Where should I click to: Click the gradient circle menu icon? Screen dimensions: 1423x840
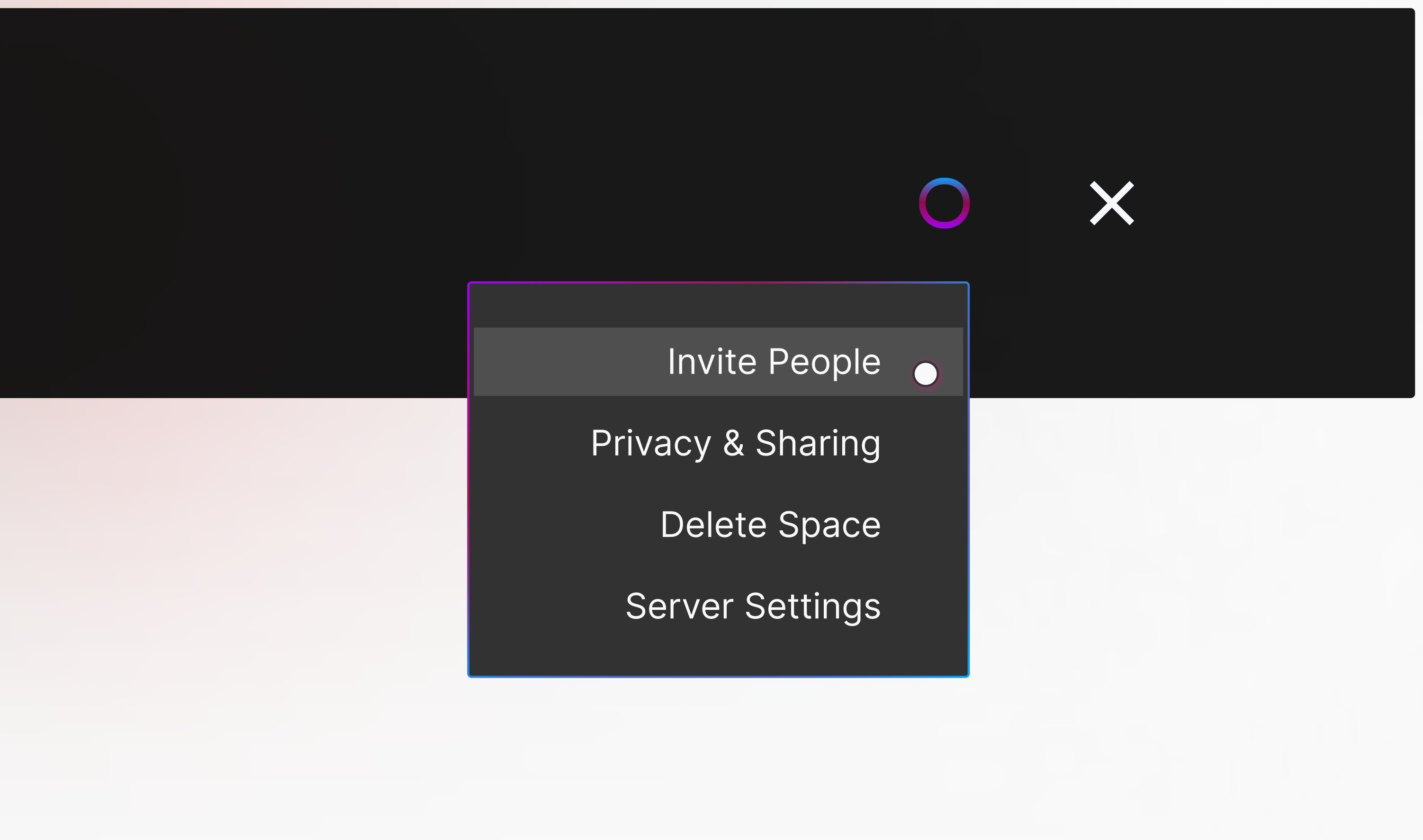[944, 203]
